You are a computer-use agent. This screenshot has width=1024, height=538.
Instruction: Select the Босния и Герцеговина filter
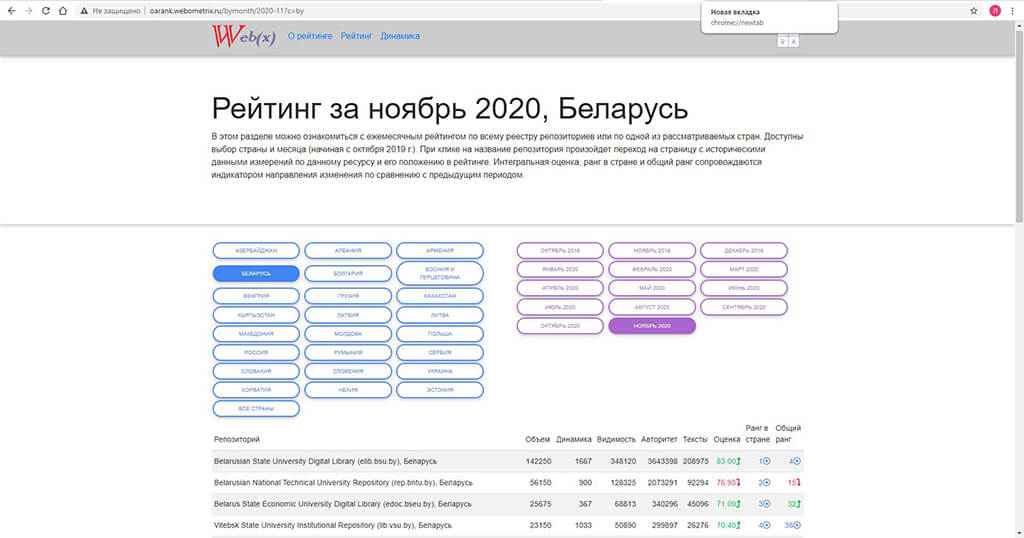[x=440, y=273]
